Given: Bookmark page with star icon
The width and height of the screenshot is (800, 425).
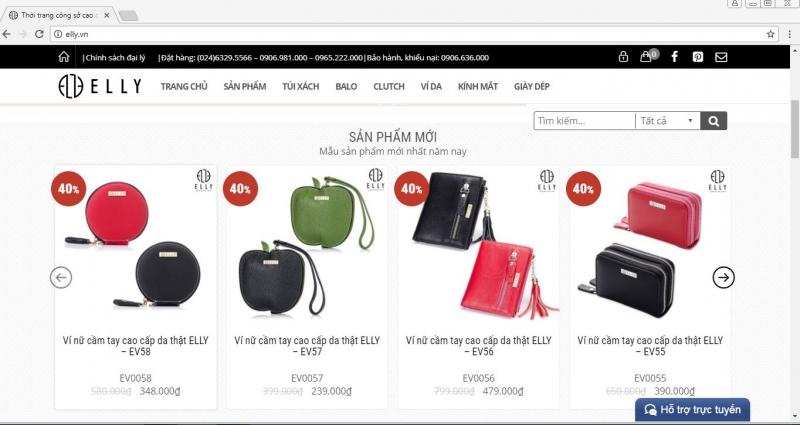Looking at the screenshot, I should 770,34.
